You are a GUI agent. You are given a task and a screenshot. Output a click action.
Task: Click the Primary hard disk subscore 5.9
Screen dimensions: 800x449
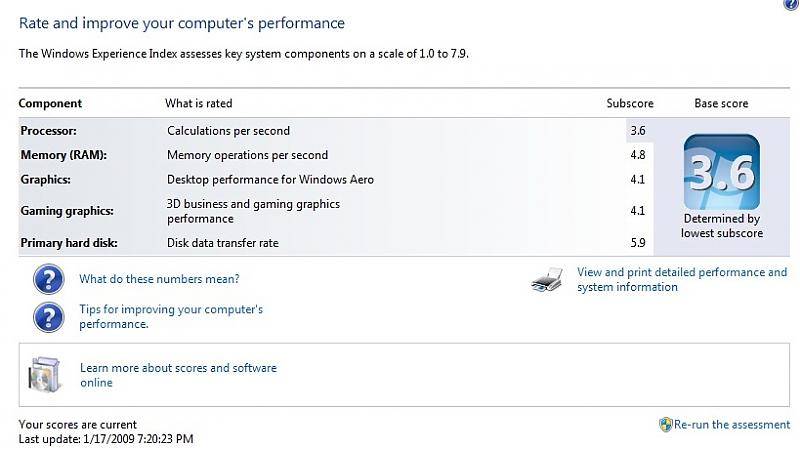[x=638, y=243]
